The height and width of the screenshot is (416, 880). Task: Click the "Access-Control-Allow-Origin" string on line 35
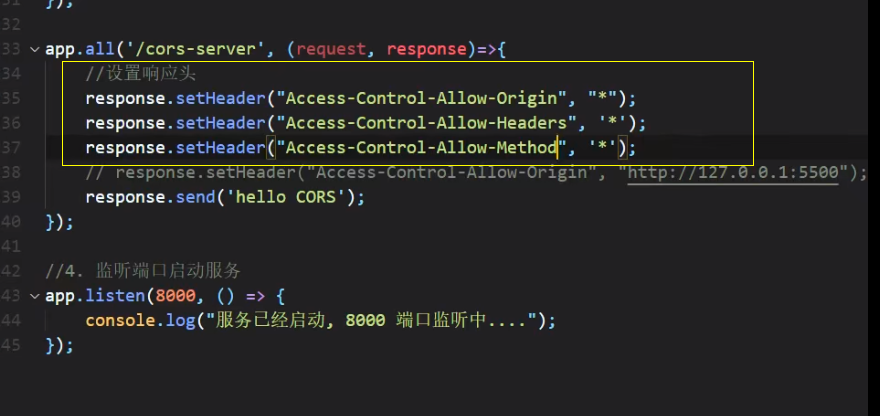(x=421, y=99)
